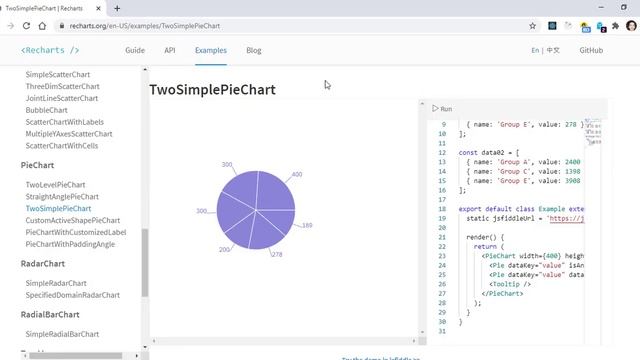Screen dimensions: 640x360
Task: Click sidebar scroll down arrow
Action: tap(144, 347)
